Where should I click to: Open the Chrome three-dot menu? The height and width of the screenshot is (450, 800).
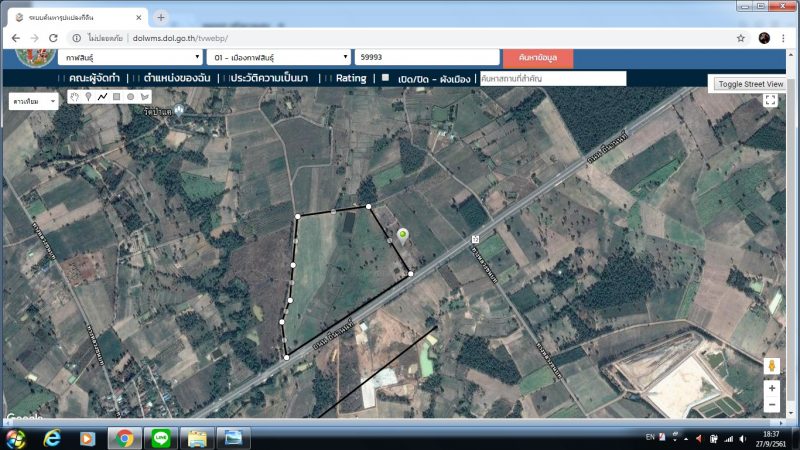pos(783,38)
